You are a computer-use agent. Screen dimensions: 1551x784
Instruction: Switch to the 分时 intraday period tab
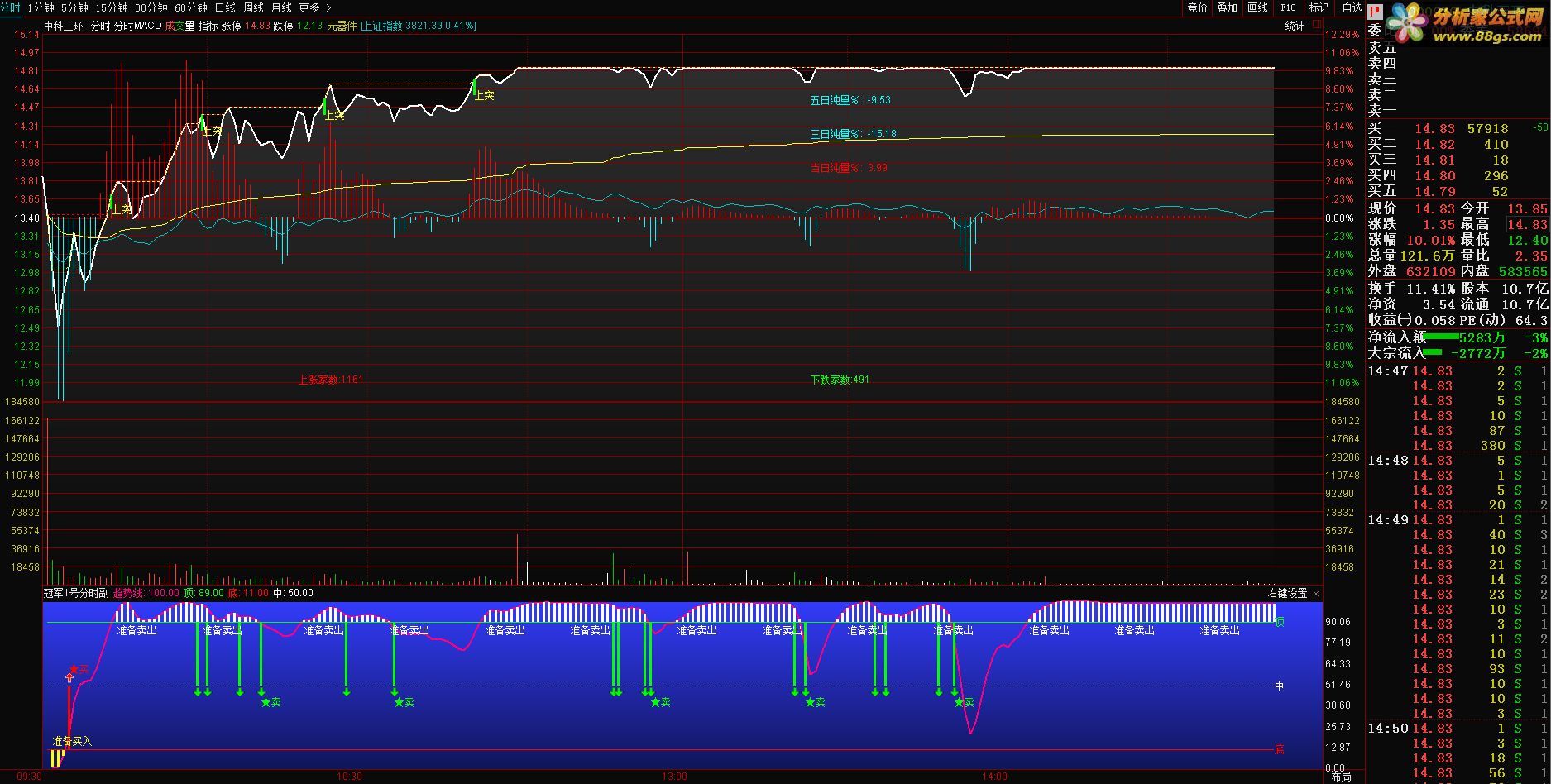point(11,7)
